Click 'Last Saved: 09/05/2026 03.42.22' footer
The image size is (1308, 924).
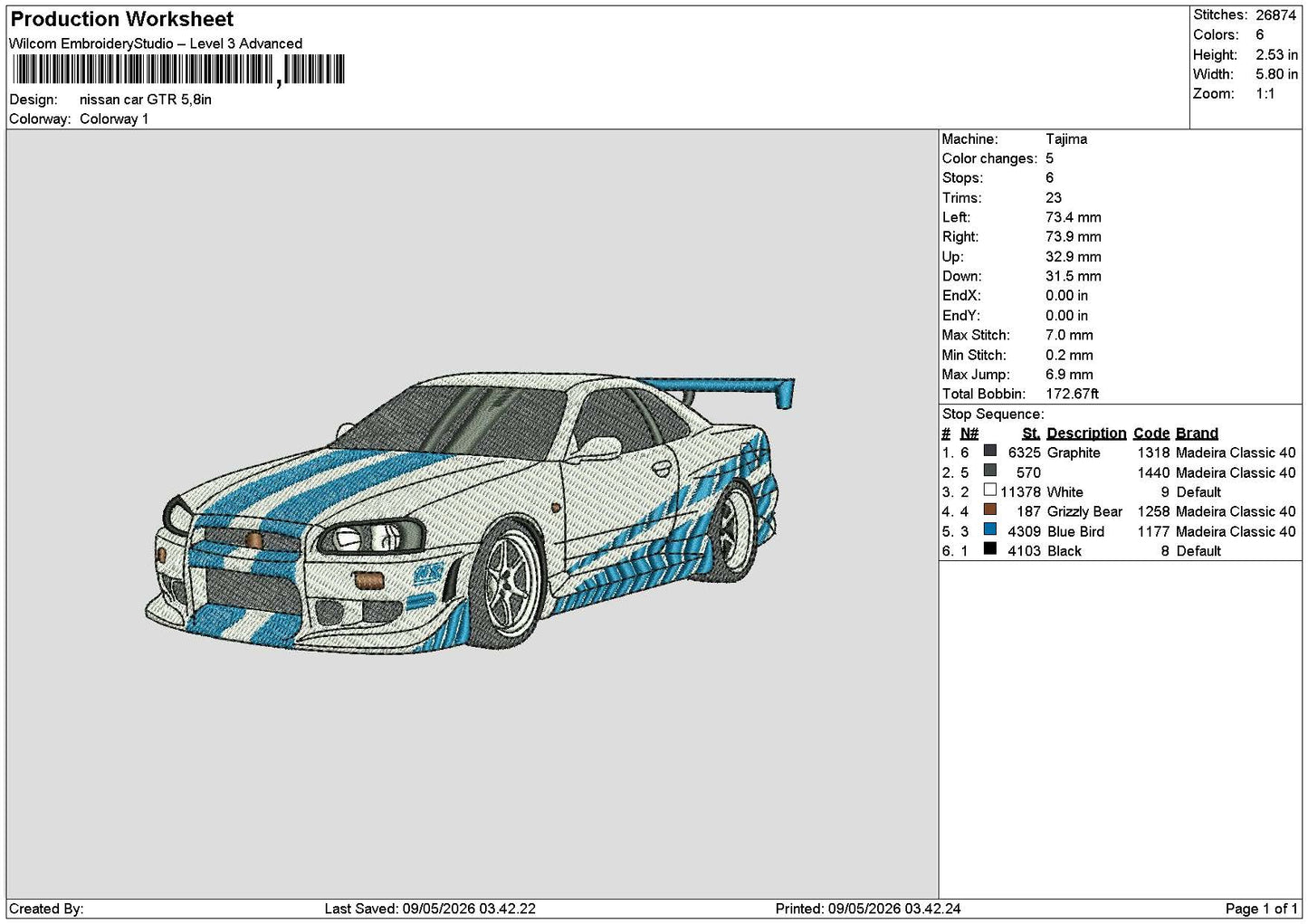[430, 909]
